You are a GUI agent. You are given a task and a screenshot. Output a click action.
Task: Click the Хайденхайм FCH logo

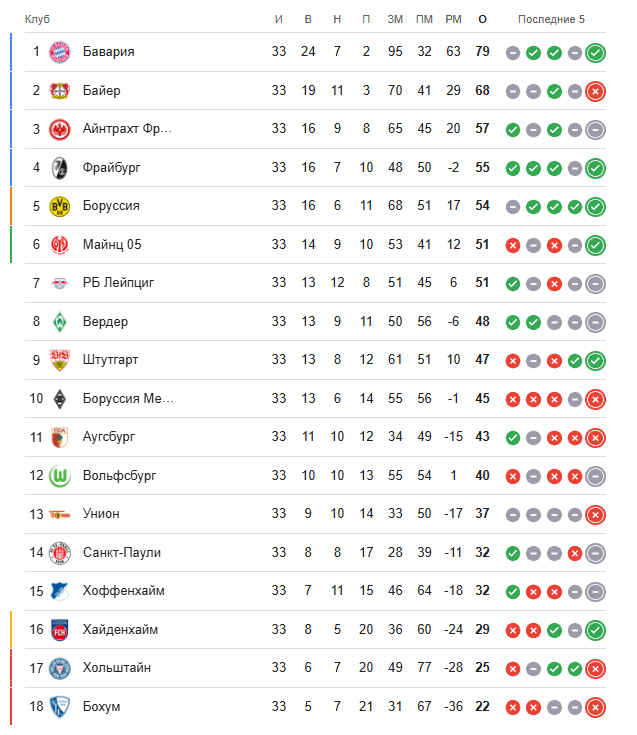(60, 630)
